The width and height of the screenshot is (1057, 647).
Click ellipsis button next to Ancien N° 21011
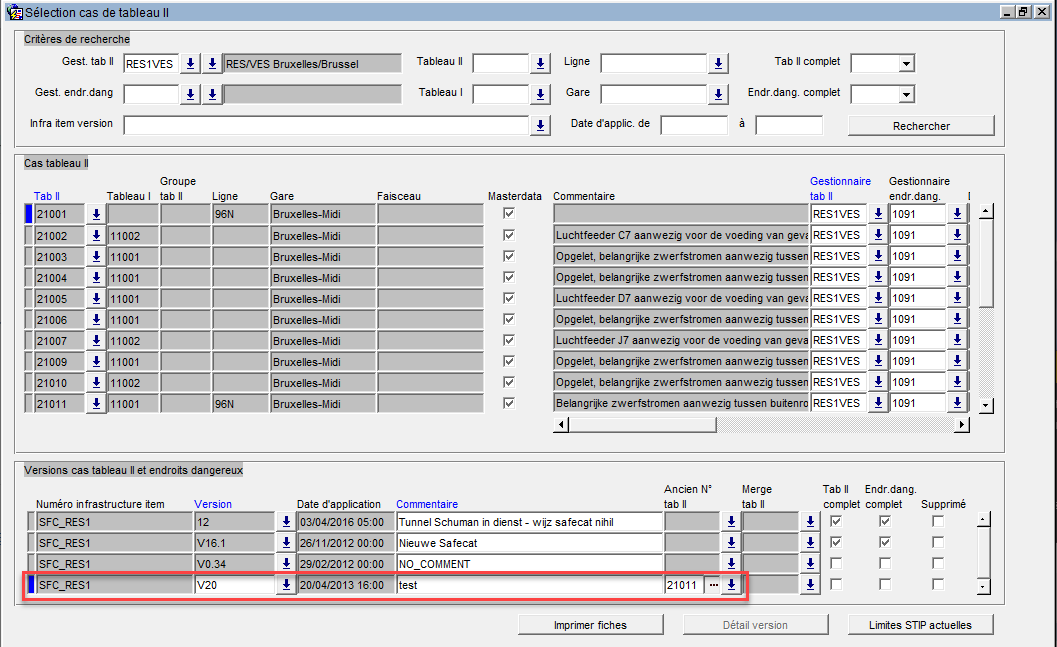(x=713, y=584)
